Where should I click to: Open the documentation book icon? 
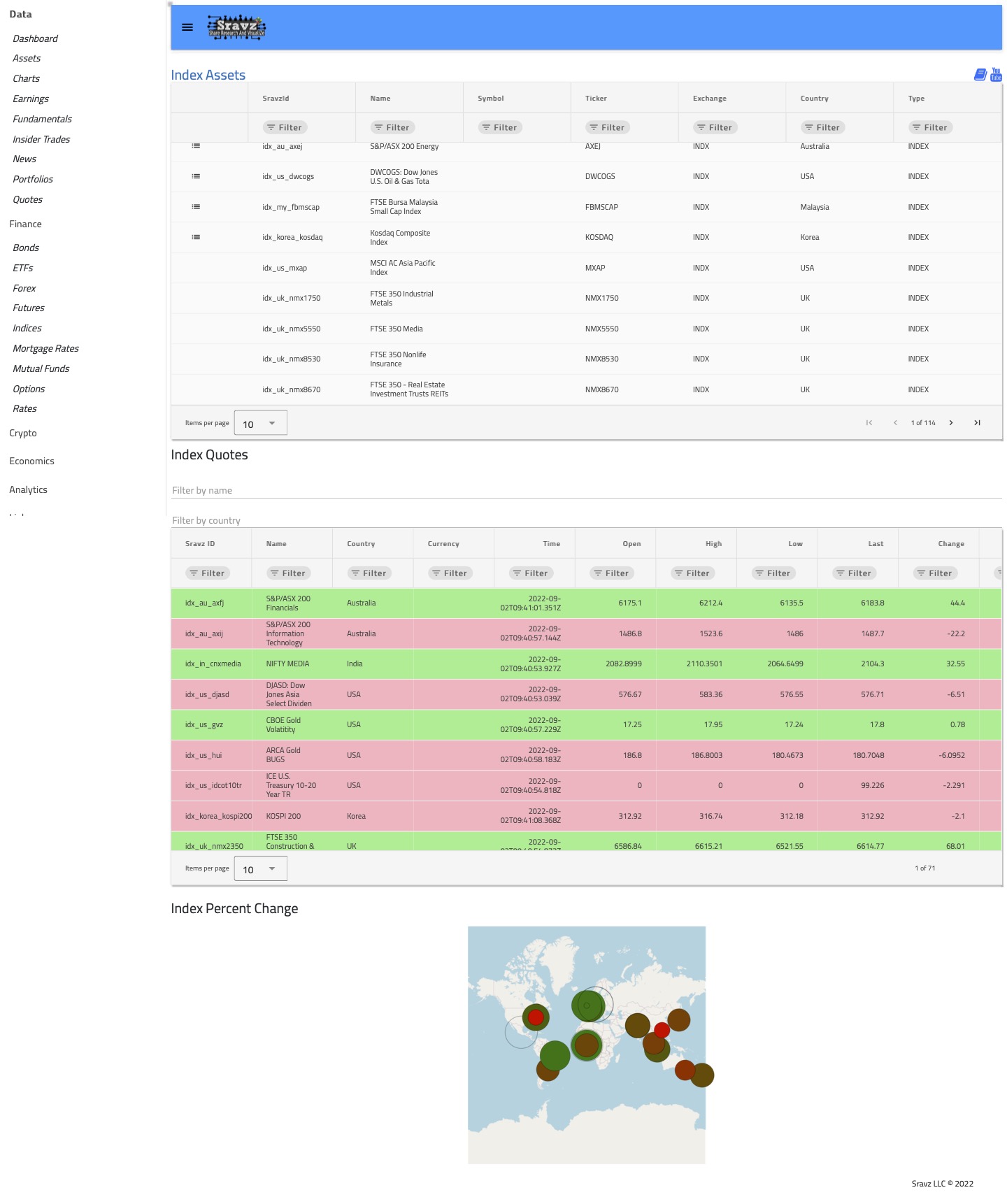point(980,74)
